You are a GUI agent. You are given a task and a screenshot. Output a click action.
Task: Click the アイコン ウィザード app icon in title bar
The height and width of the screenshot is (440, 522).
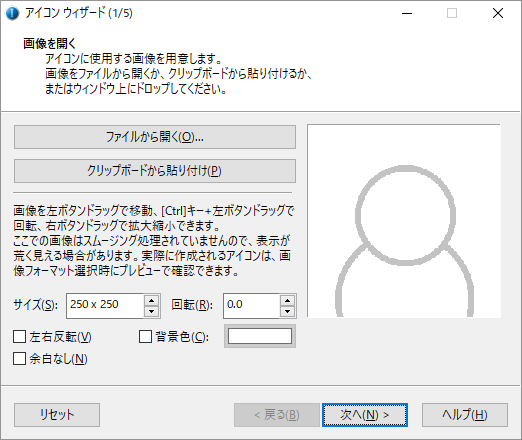point(12,13)
